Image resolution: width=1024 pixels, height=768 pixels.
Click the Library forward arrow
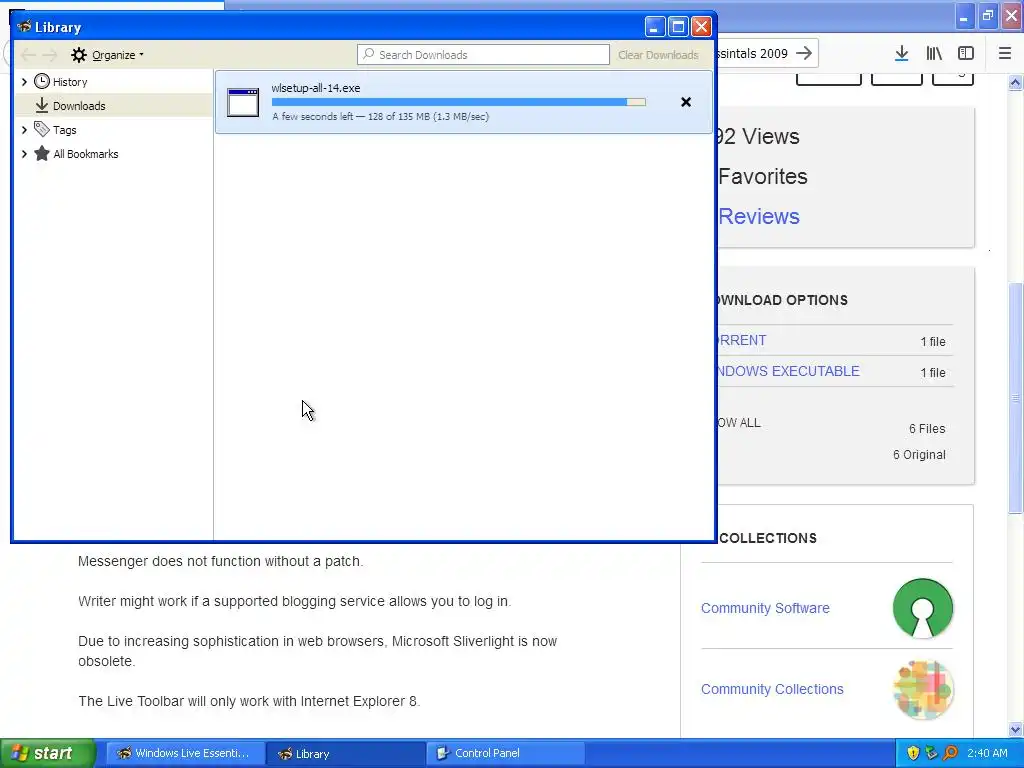tap(50, 55)
